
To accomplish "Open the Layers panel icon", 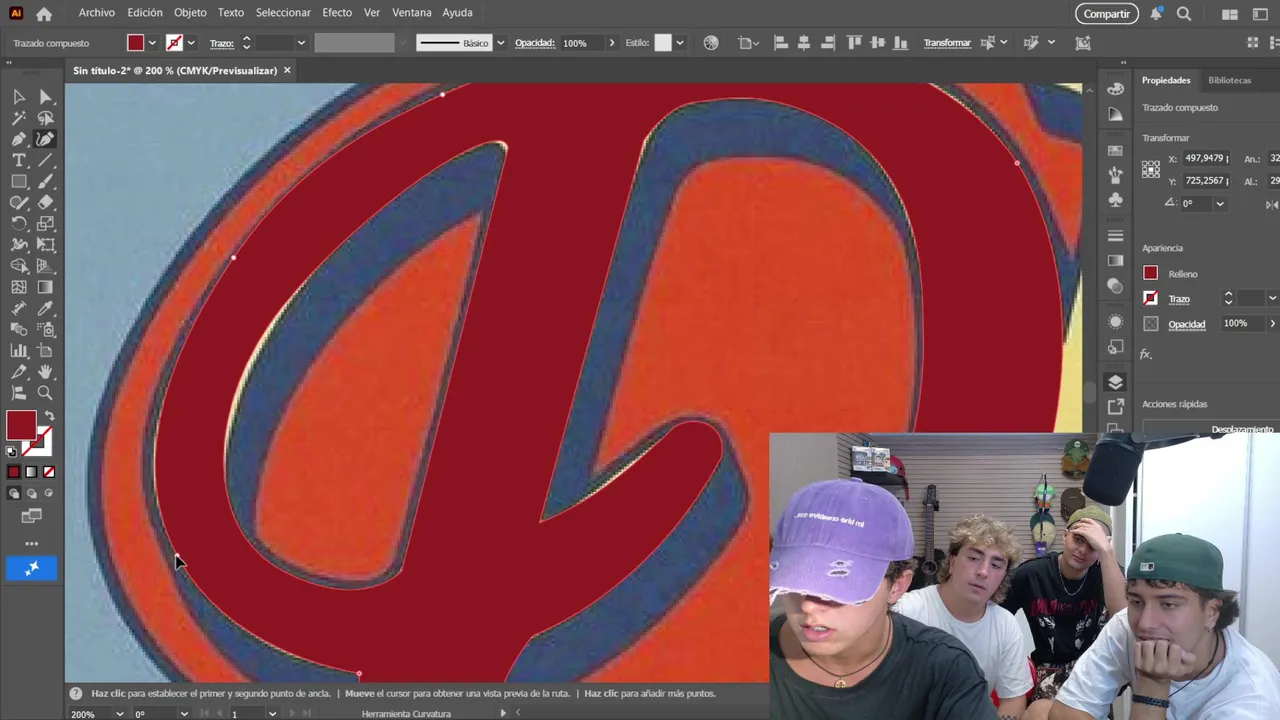I will 1116,382.
